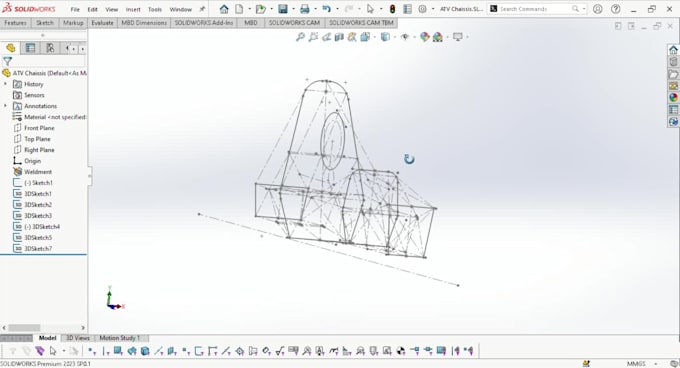
Task: Save the document with the floppy icon
Action: point(283,9)
